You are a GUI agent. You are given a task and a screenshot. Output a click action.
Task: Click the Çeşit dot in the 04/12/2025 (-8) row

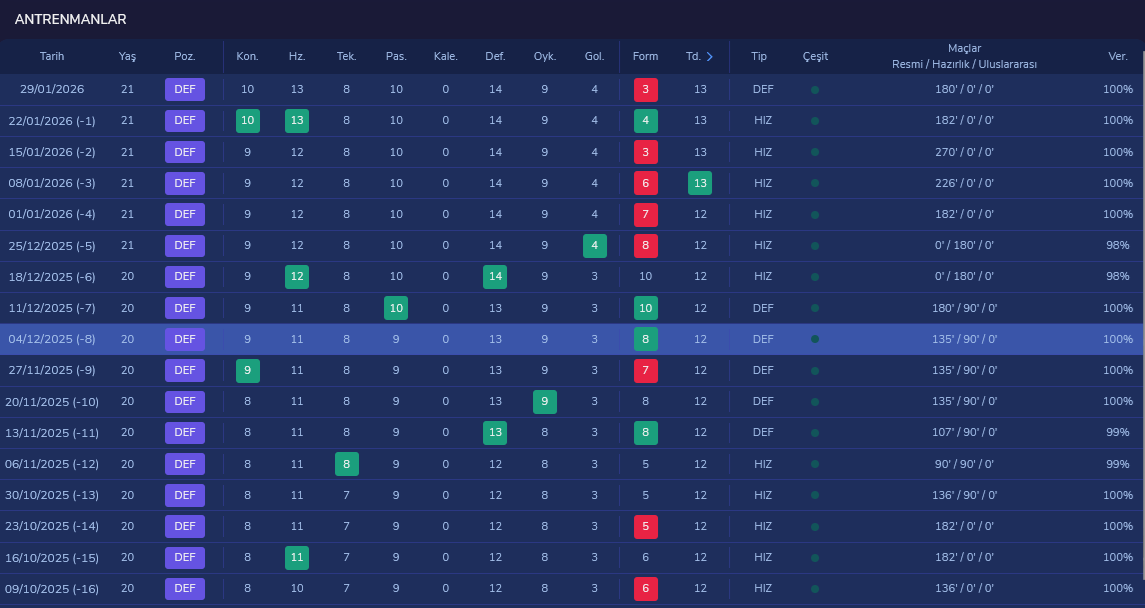click(x=815, y=339)
